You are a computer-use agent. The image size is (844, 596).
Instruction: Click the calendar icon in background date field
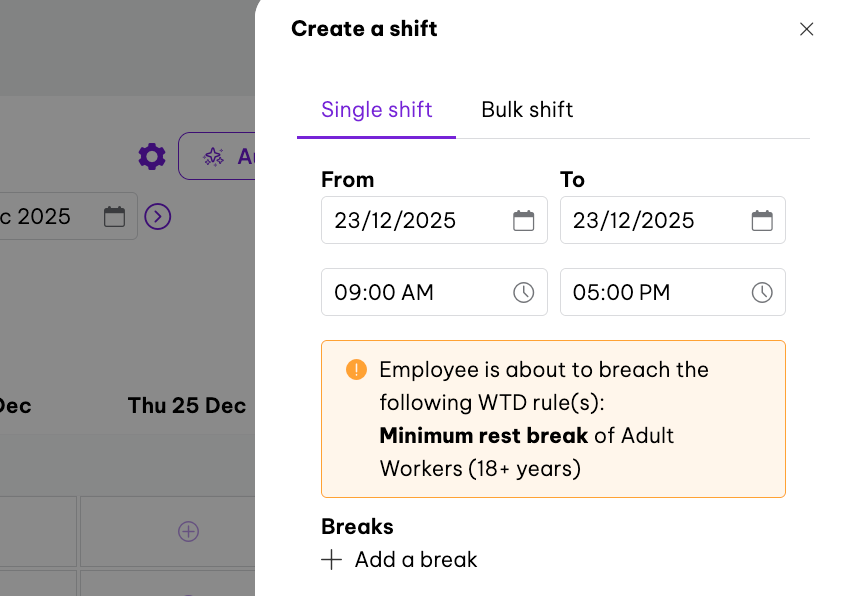point(115,216)
